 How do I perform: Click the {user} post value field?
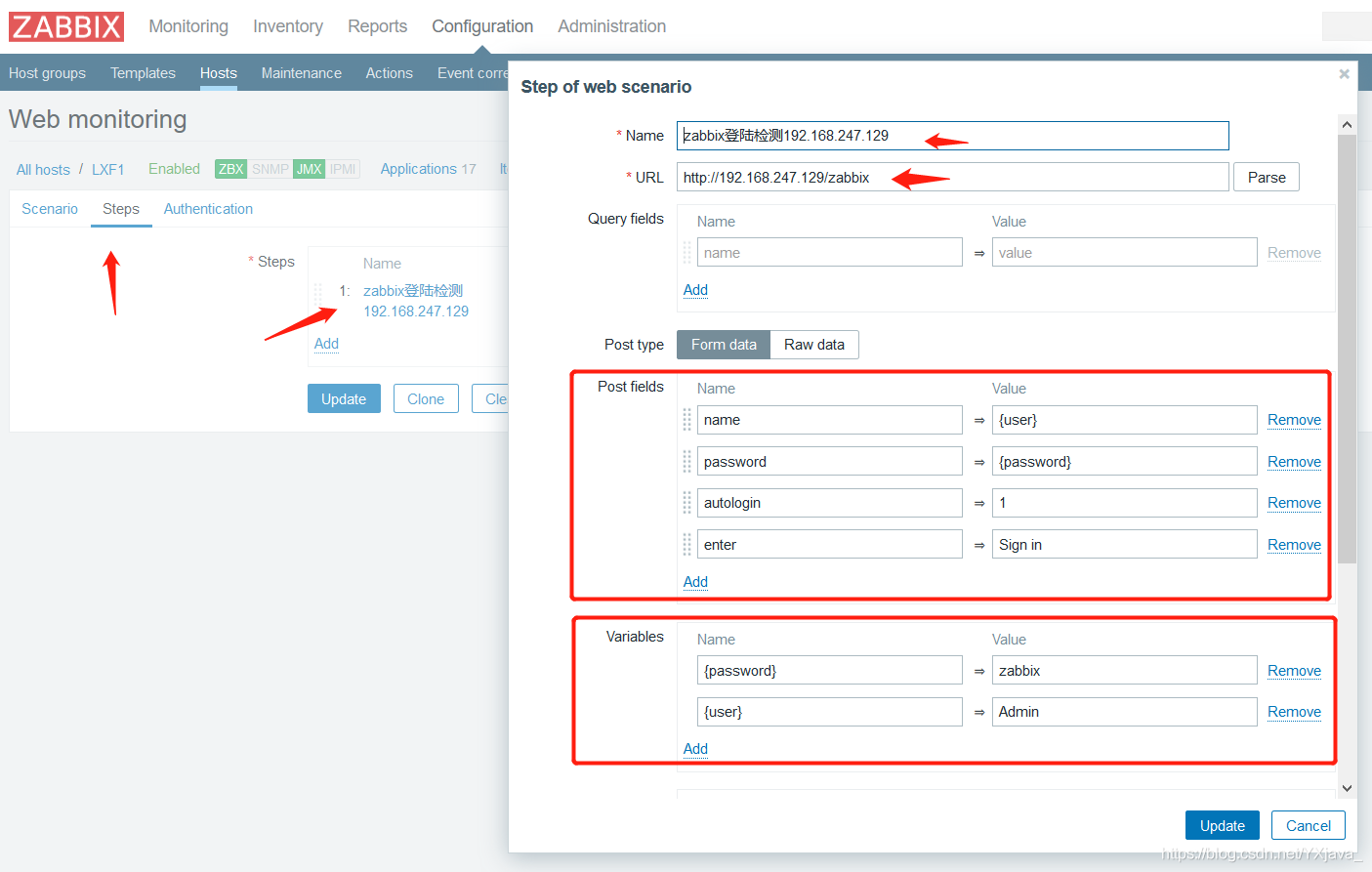[1124, 420]
